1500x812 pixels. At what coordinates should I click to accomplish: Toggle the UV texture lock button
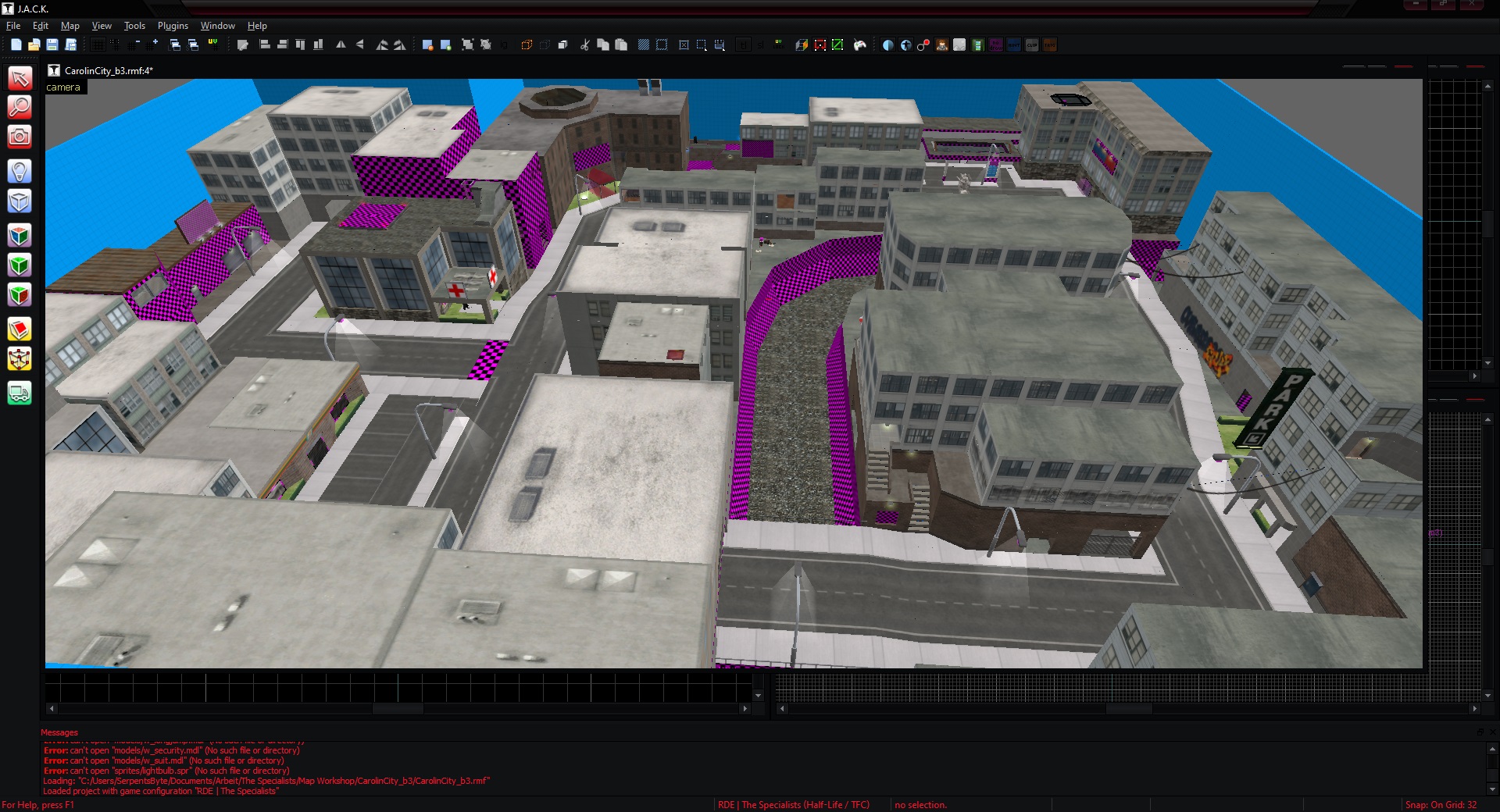tap(778, 45)
